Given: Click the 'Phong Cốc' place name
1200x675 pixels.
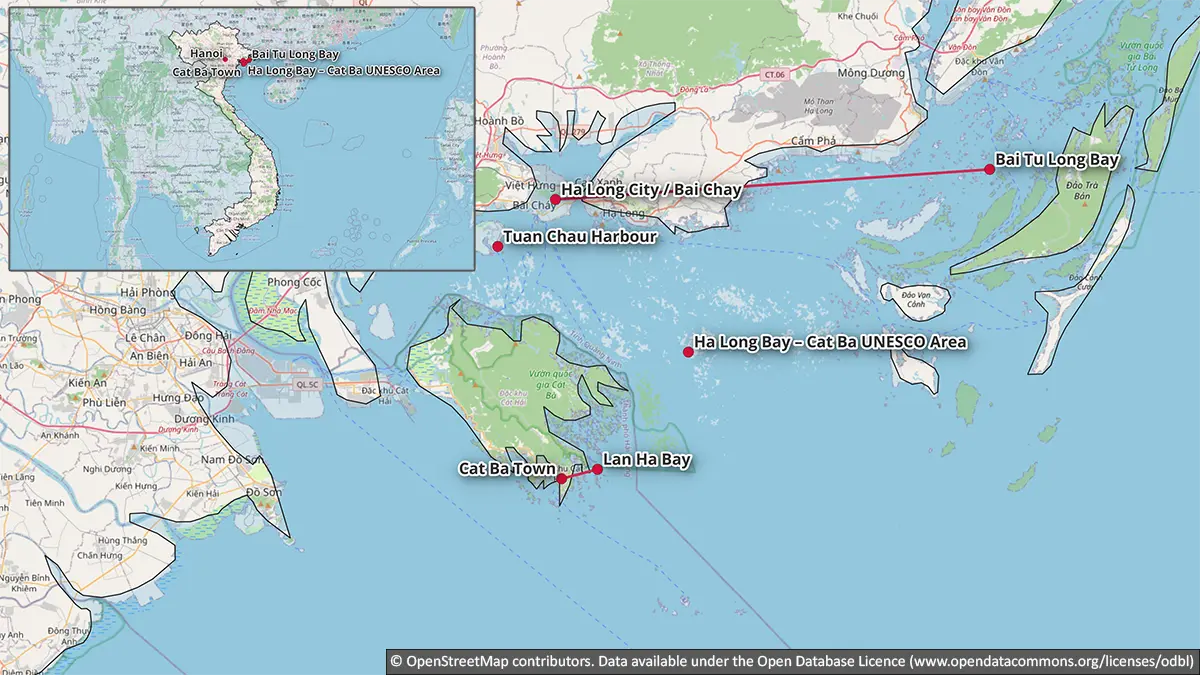Looking at the screenshot, I should [x=293, y=282].
